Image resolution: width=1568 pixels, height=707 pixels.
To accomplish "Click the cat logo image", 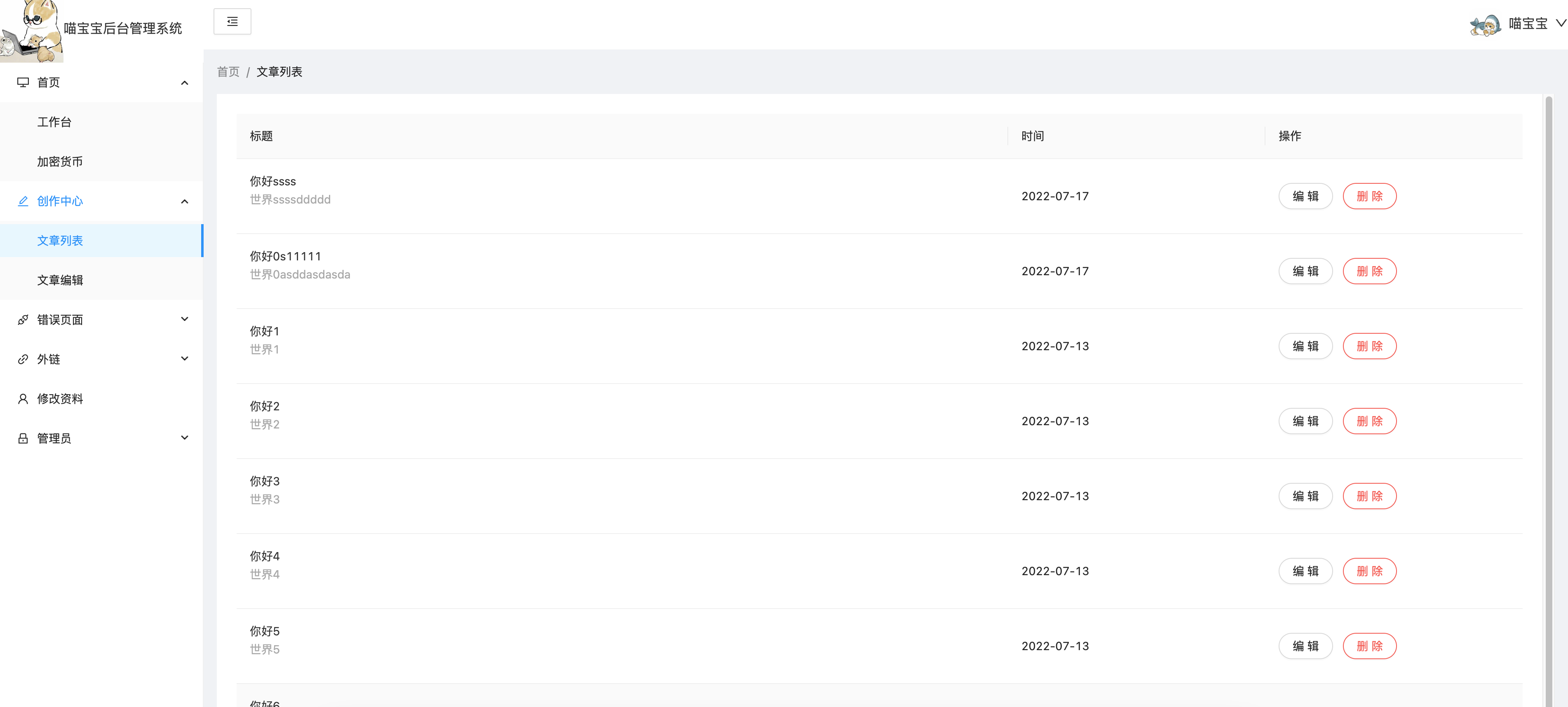I will [x=32, y=30].
